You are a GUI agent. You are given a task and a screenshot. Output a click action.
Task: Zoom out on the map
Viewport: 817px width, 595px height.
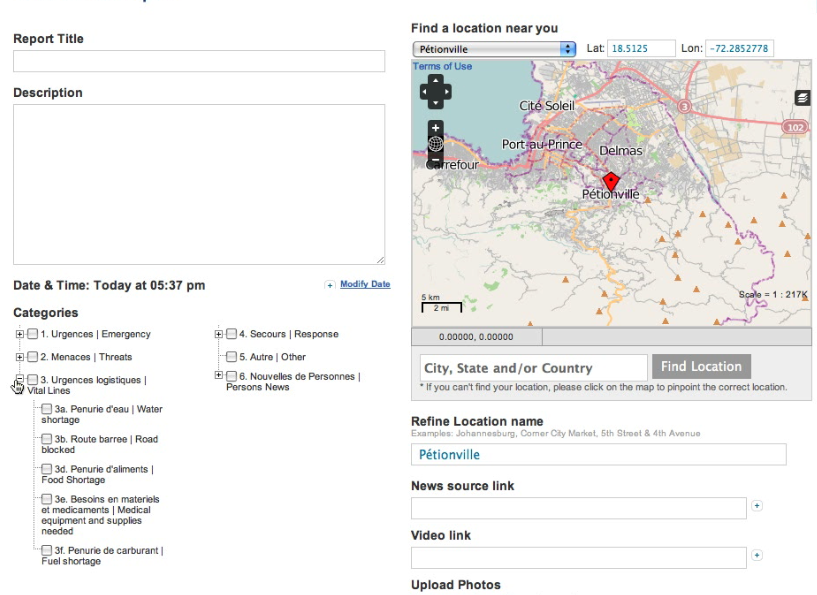click(435, 161)
